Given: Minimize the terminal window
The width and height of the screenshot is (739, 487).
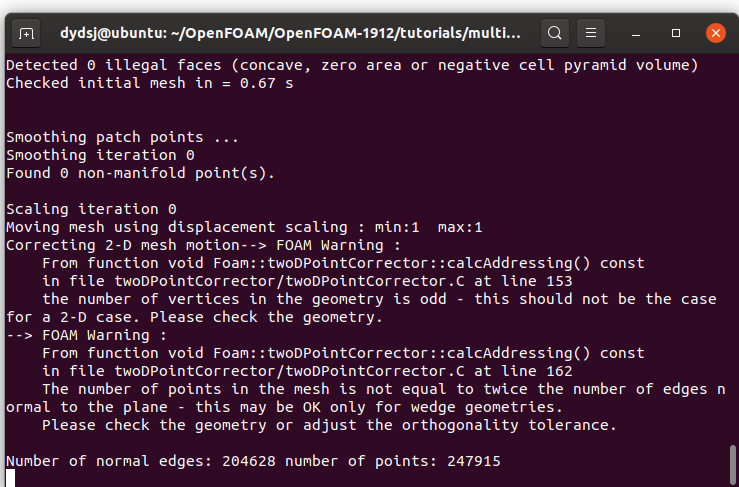Looking at the screenshot, I should (636, 34).
